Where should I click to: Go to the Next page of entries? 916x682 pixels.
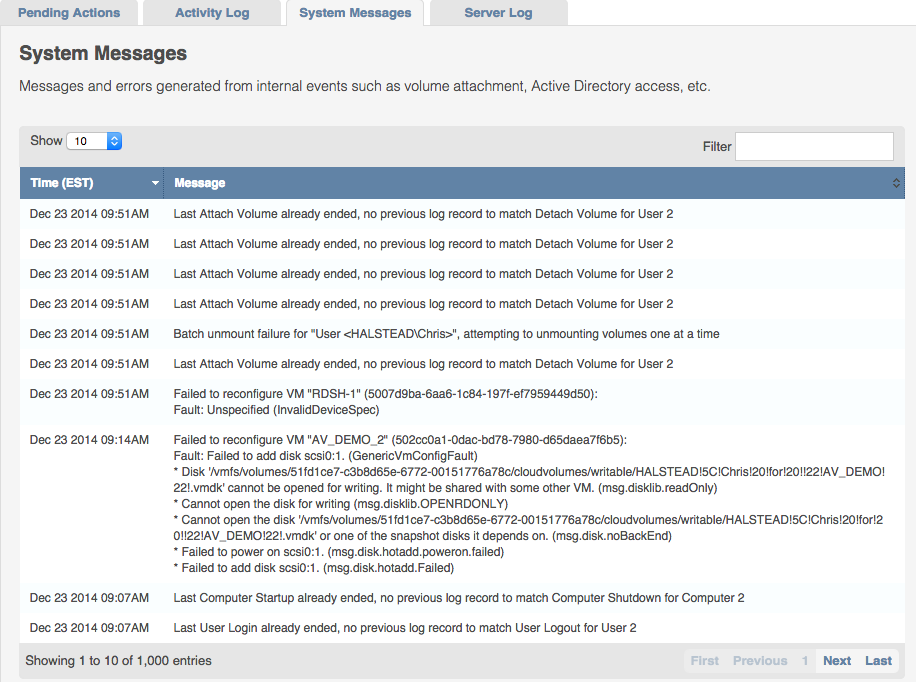tap(837, 660)
